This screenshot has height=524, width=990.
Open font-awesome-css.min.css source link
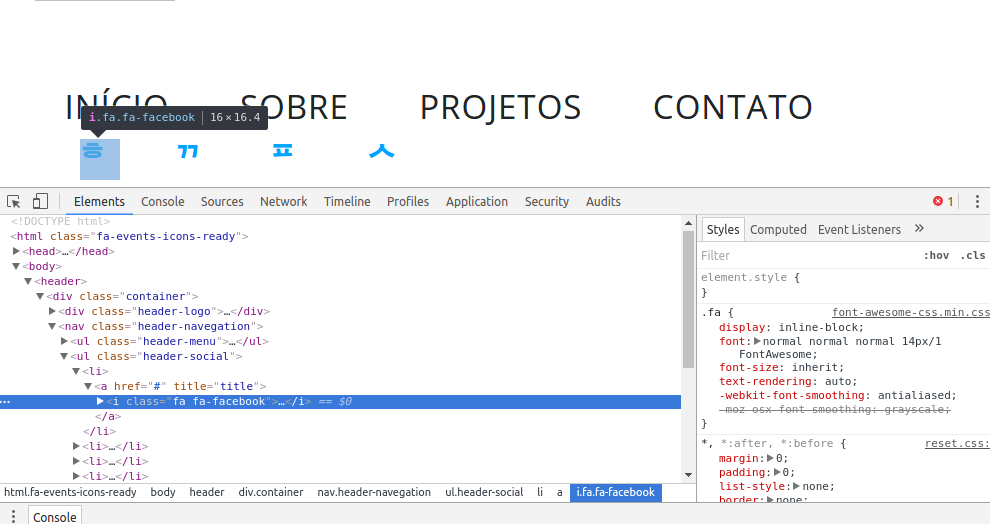[x=910, y=312]
